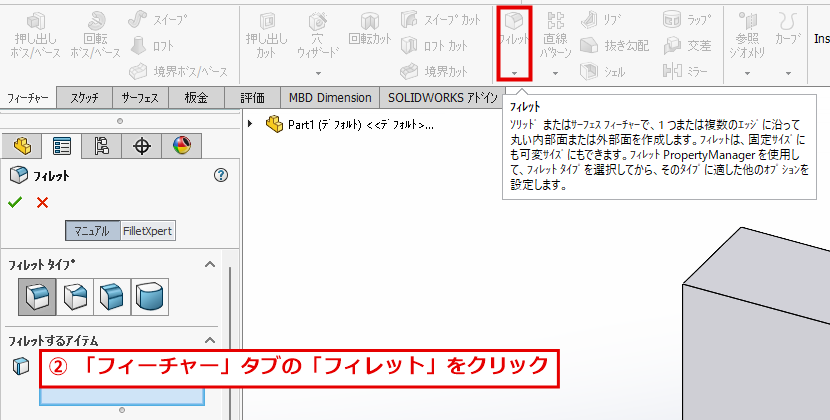Open the ConfigurationManager panel tab
This screenshot has width=830, height=420.
tap(102, 146)
